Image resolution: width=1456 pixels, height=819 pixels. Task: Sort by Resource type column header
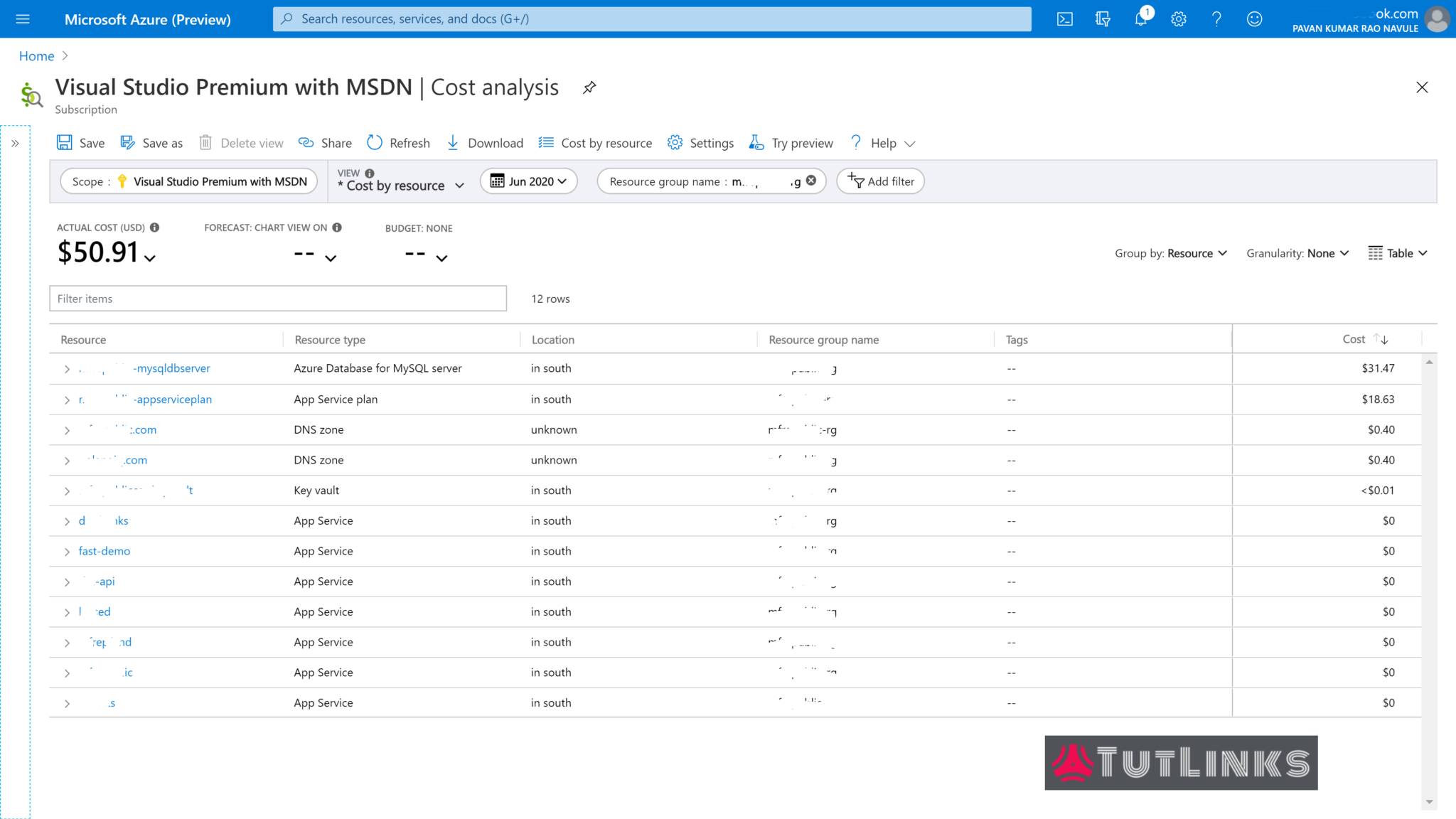[x=330, y=340]
